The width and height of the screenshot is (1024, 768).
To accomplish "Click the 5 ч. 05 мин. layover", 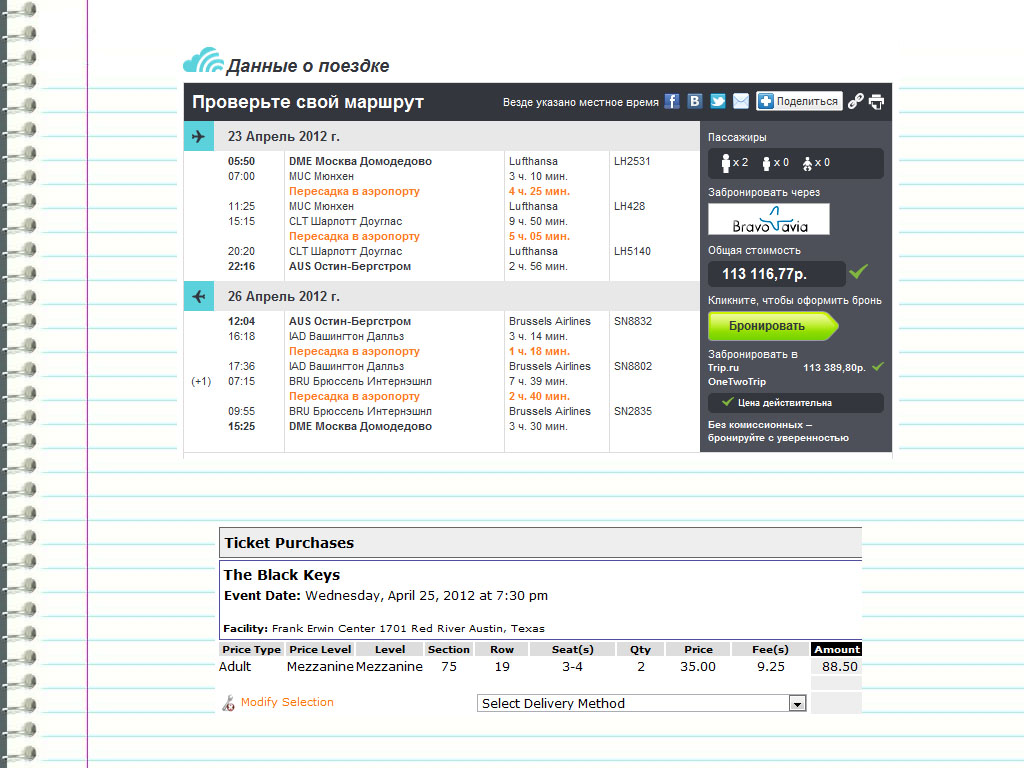I will click(x=539, y=236).
